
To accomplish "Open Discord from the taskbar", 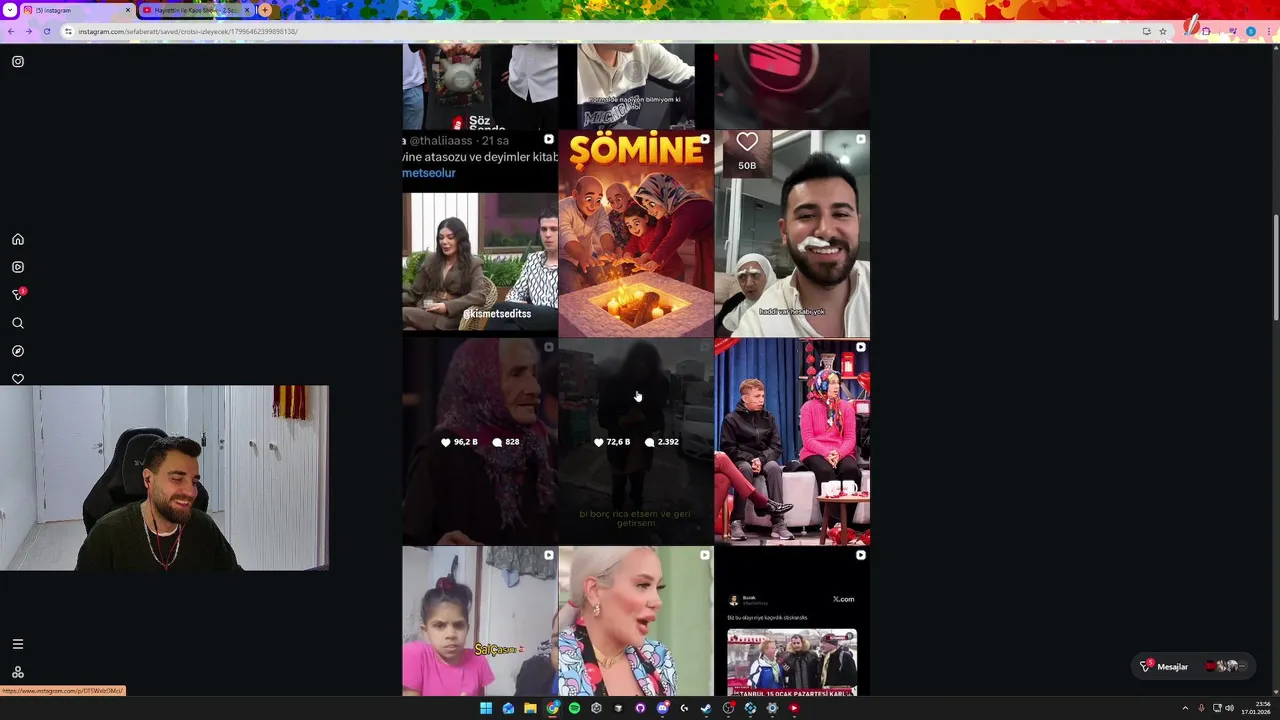I will pos(662,708).
